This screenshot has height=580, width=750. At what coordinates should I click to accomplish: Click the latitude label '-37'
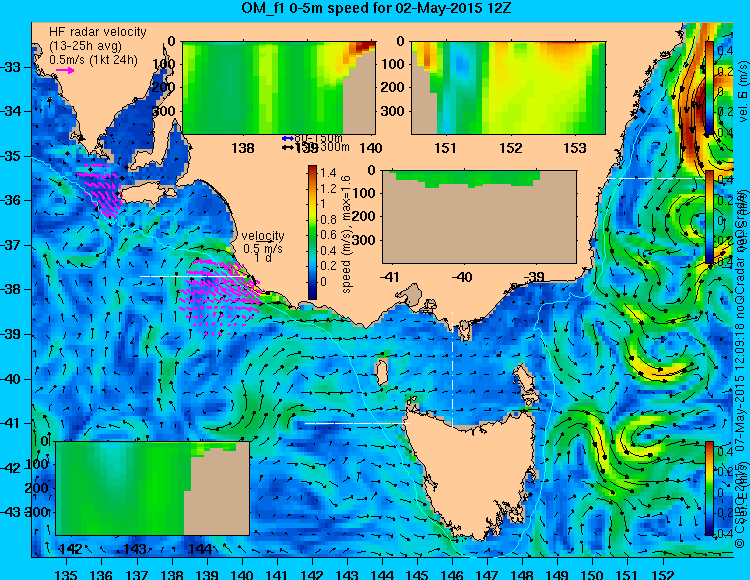(x=11, y=245)
